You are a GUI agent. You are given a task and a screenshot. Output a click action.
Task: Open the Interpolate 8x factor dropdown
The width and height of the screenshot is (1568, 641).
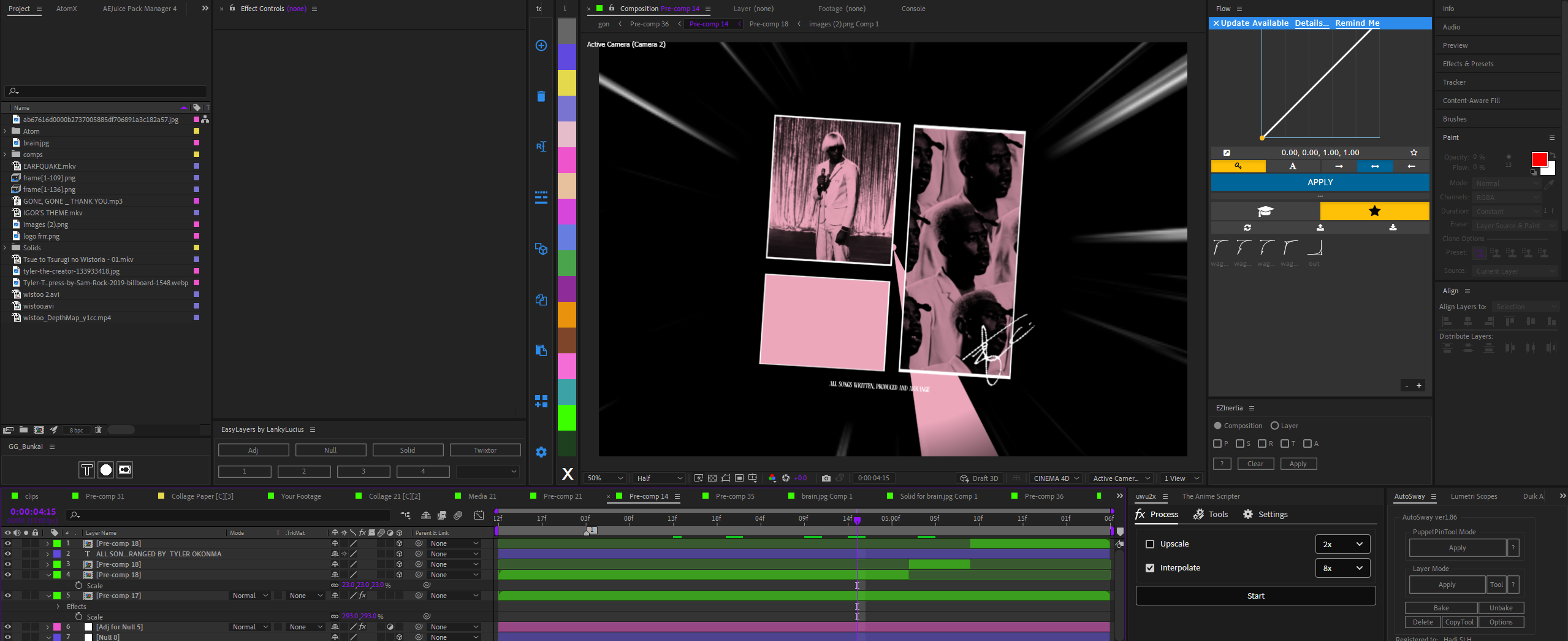(1342, 568)
